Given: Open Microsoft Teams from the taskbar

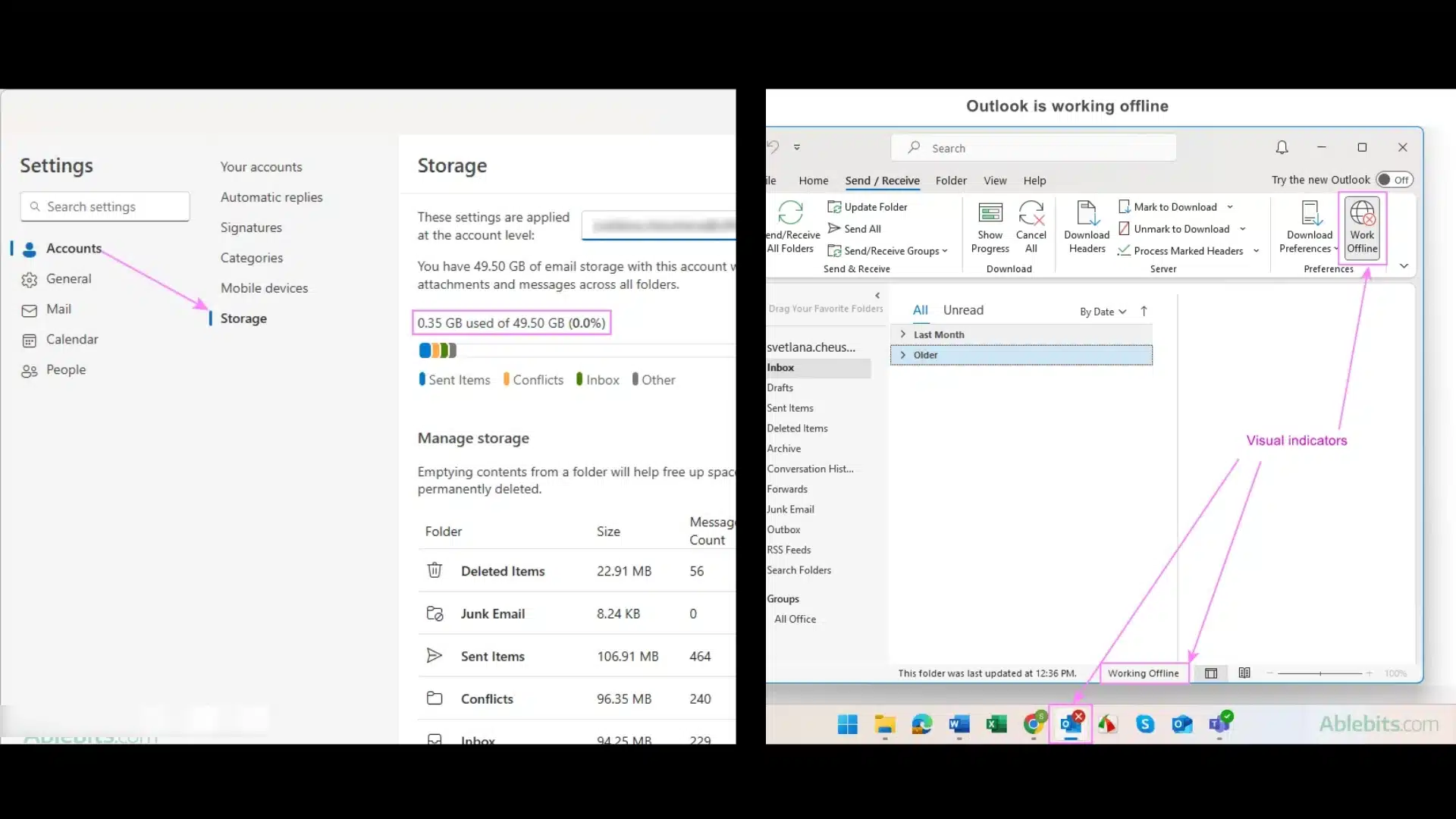Looking at the screenshot, I should (1219, 724).
